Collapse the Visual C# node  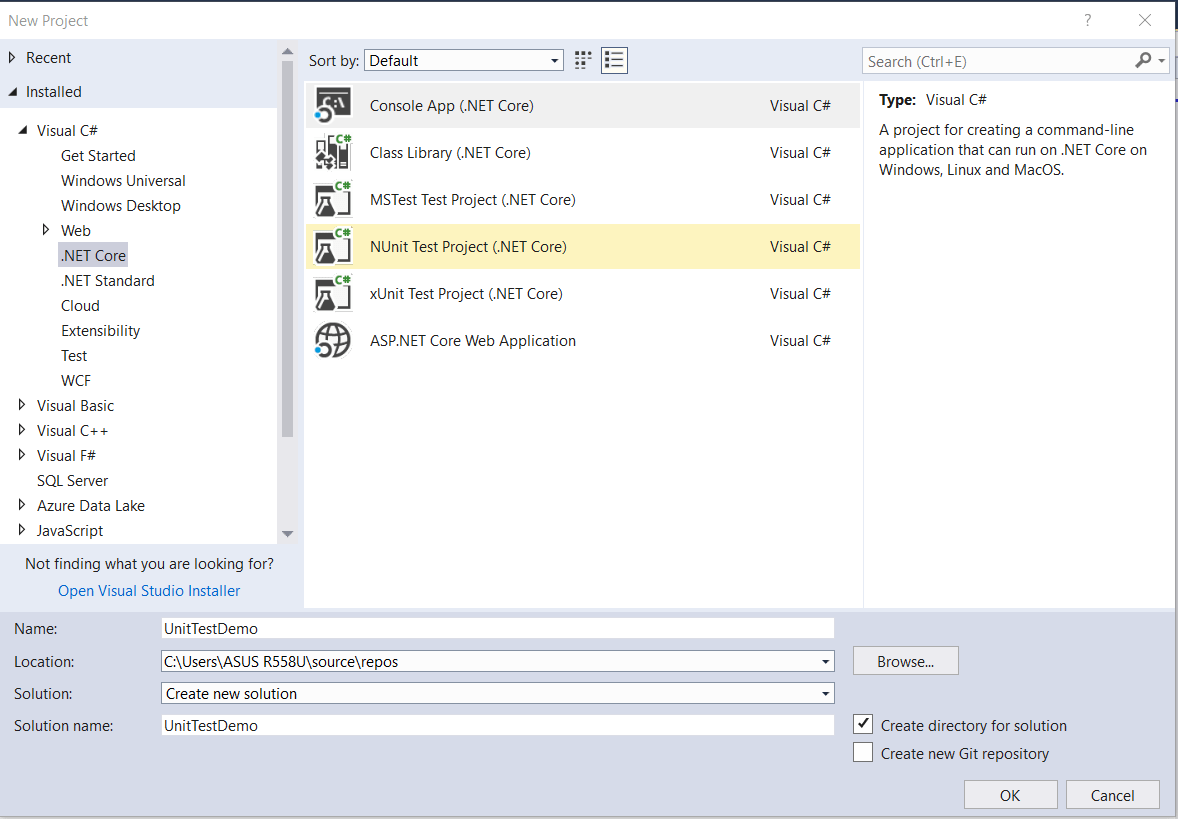coord(24,130)
